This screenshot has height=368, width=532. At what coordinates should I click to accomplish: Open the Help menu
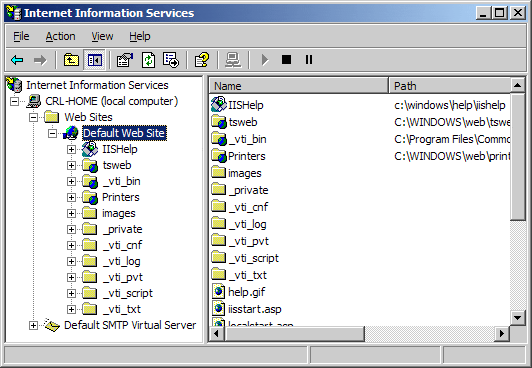(139, 36)
